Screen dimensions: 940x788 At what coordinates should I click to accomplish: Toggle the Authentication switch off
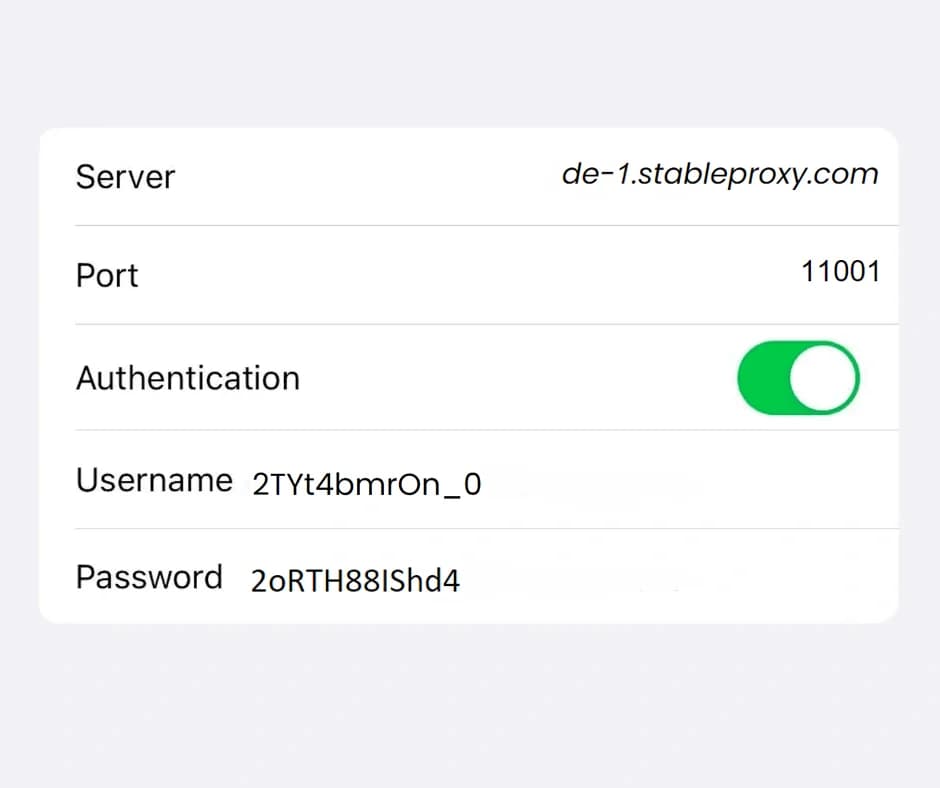point(798,378)
